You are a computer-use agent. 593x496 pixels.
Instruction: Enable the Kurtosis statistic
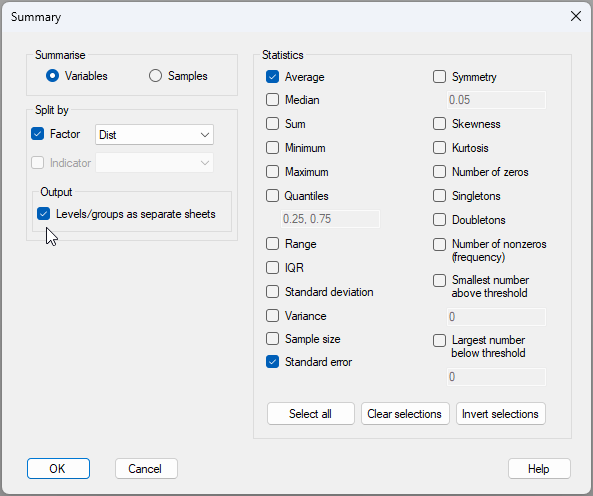pyautogui.click(x=439, y=148)
